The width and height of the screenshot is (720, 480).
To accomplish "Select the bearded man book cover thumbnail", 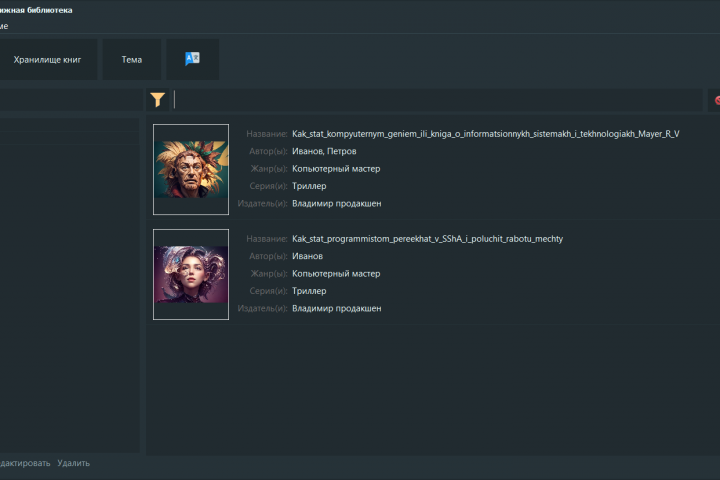I will 191,169.
